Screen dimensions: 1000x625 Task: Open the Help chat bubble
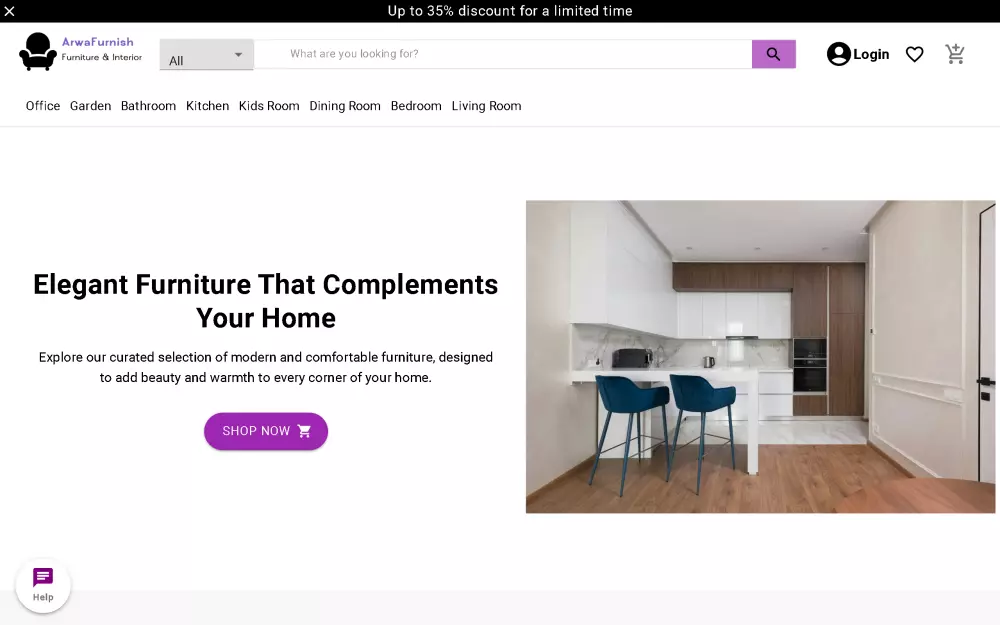(x=43, y=585)
